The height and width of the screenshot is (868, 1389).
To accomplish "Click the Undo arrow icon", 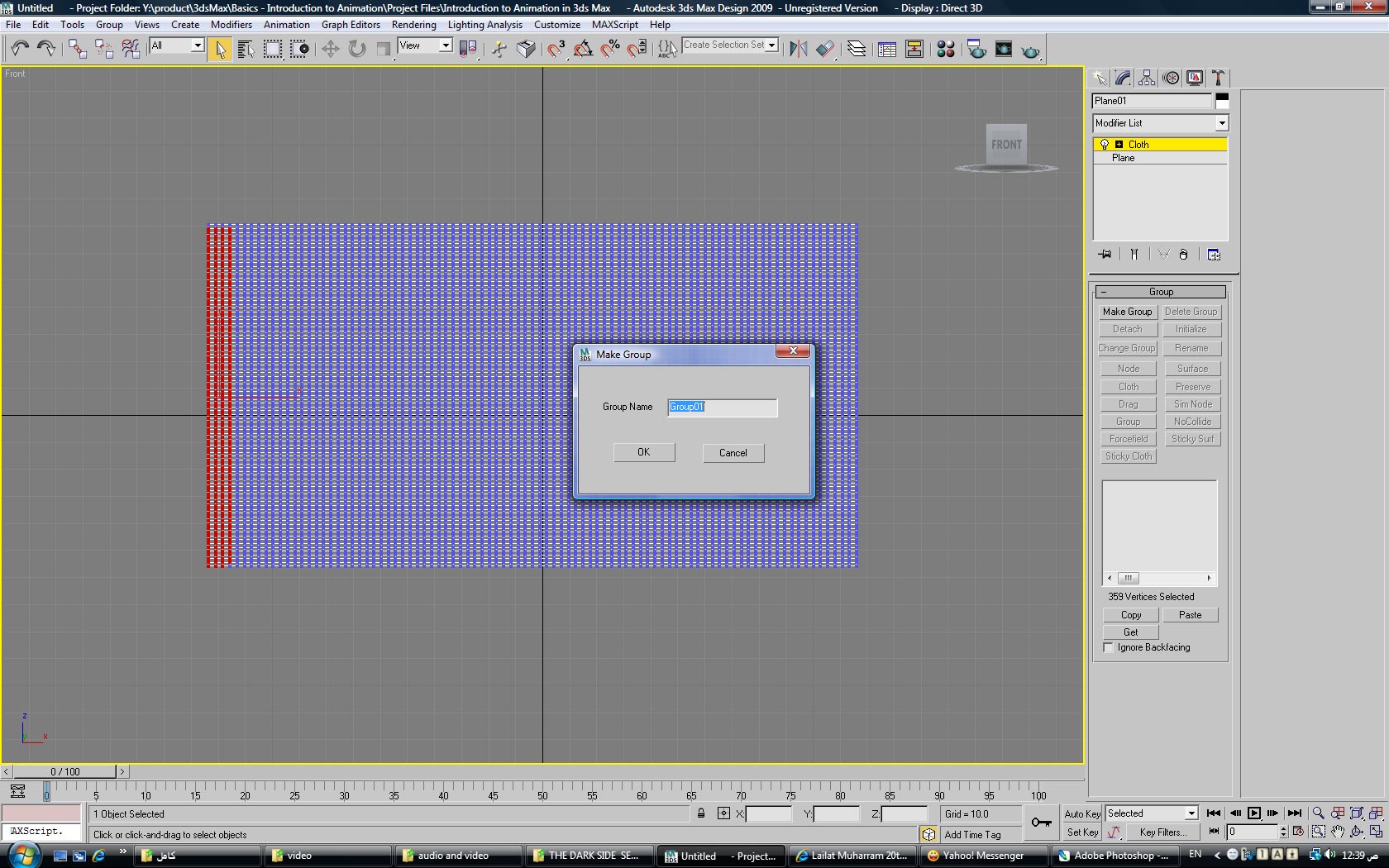I will click(x=20, y=49).
